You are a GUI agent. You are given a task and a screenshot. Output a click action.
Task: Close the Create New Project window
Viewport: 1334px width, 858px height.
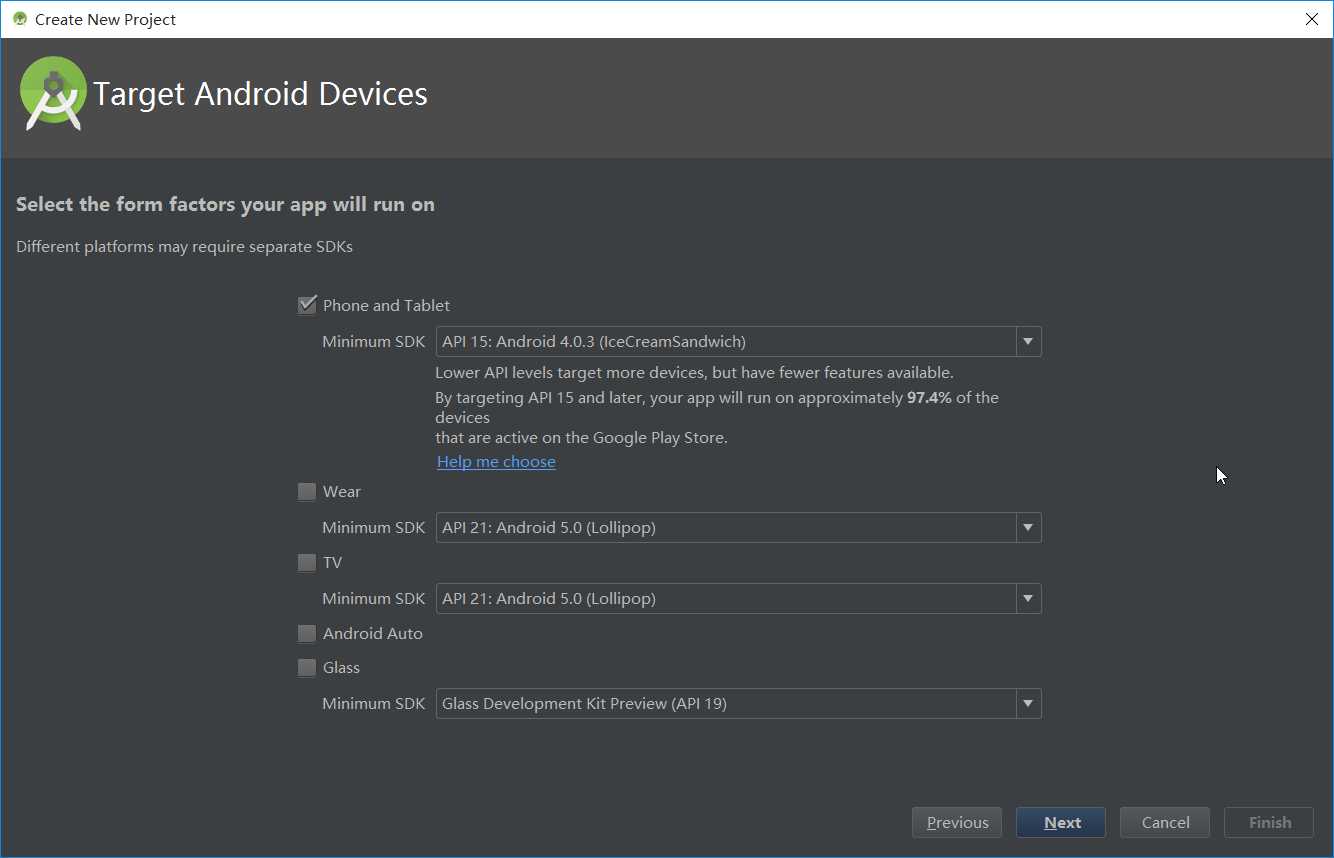(x=1311, y=19)
